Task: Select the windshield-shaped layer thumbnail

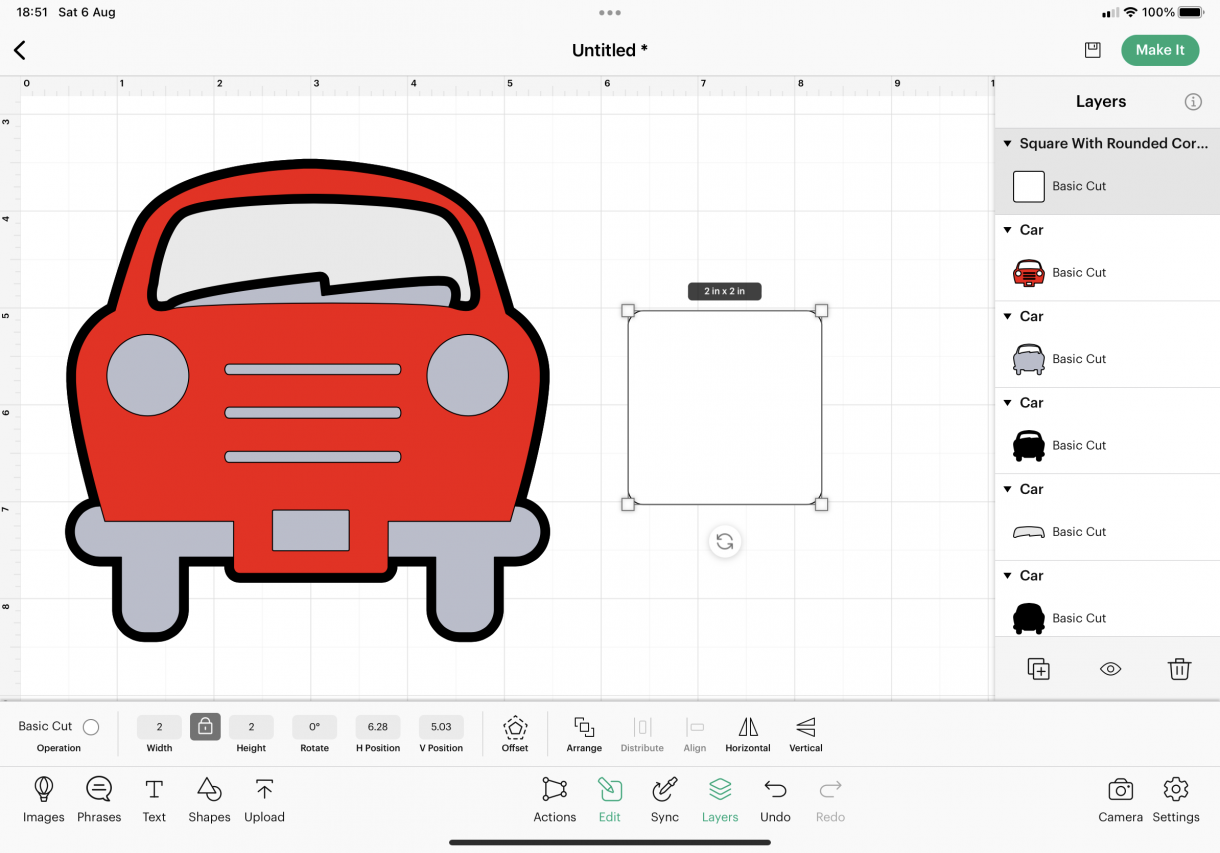Action: [1029, 532]
